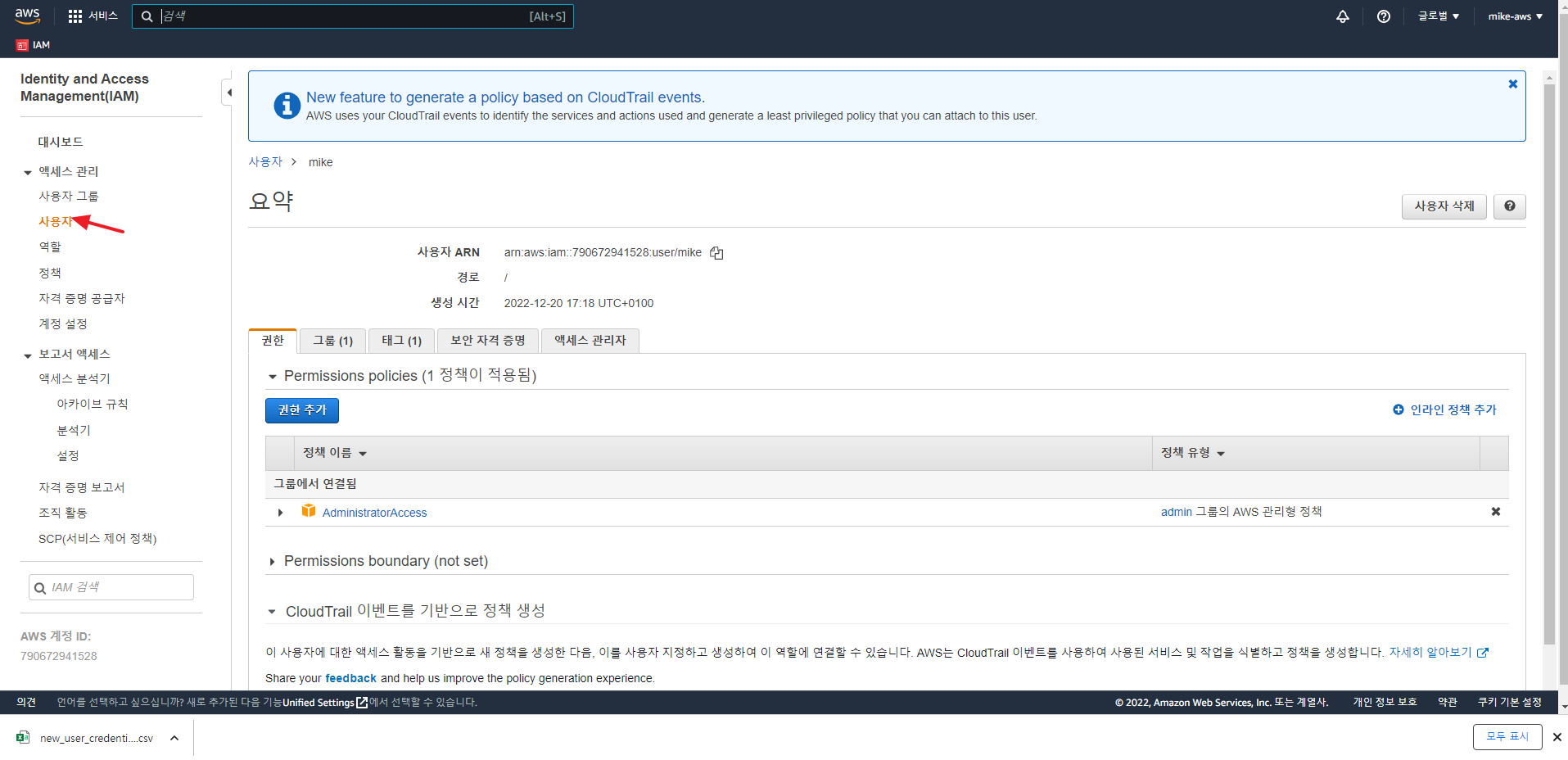Open the mike-aws account dropdown
The height and width of the screenshot is (760, 1568).
[1516, 16]
